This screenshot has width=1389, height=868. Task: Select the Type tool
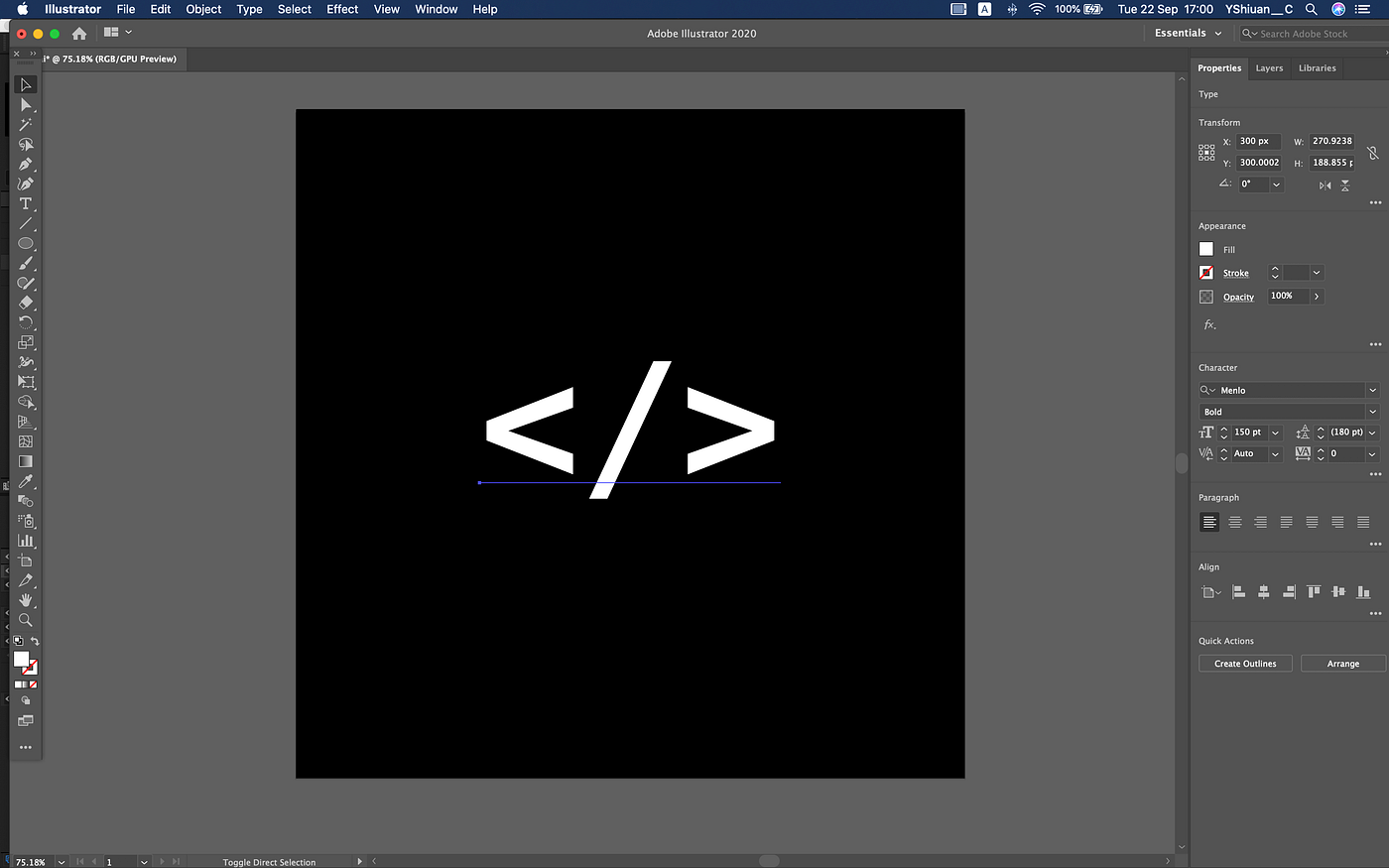[x=26, y=204]
